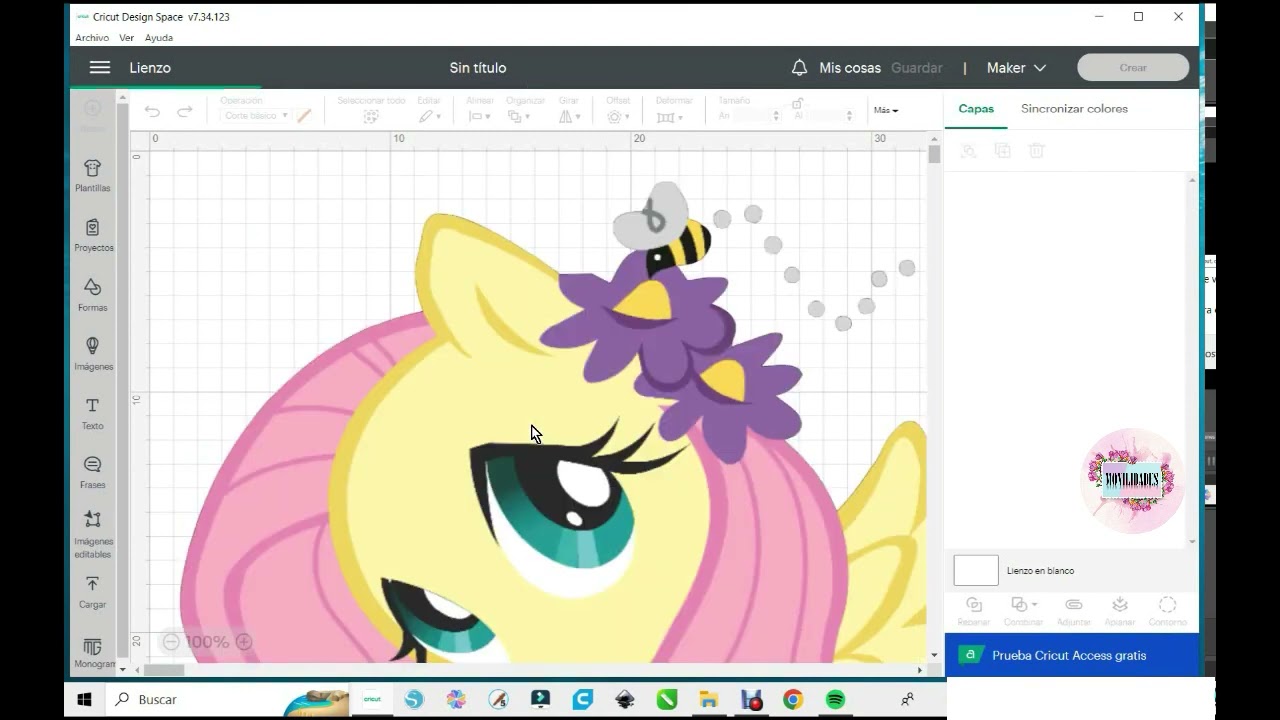Zoom out with minus button
1280x720 pixels.
(x=171, y=642)
